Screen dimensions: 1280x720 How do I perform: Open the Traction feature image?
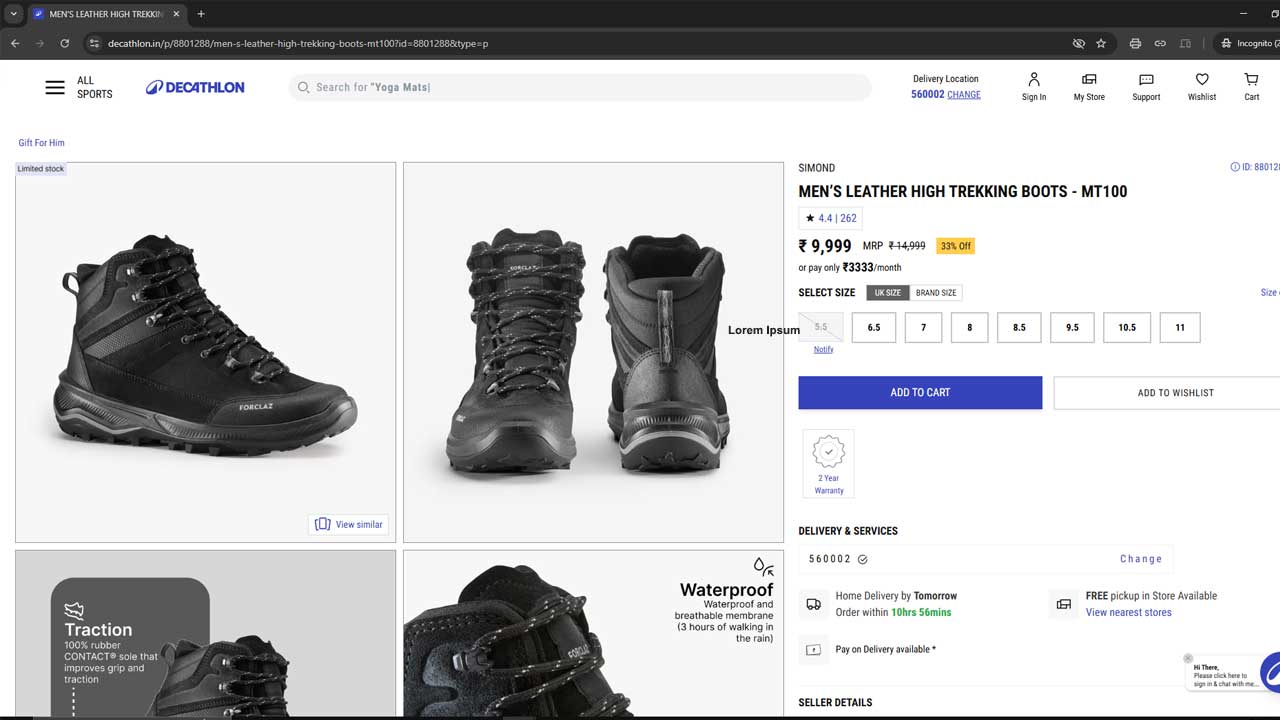(205, 634)
